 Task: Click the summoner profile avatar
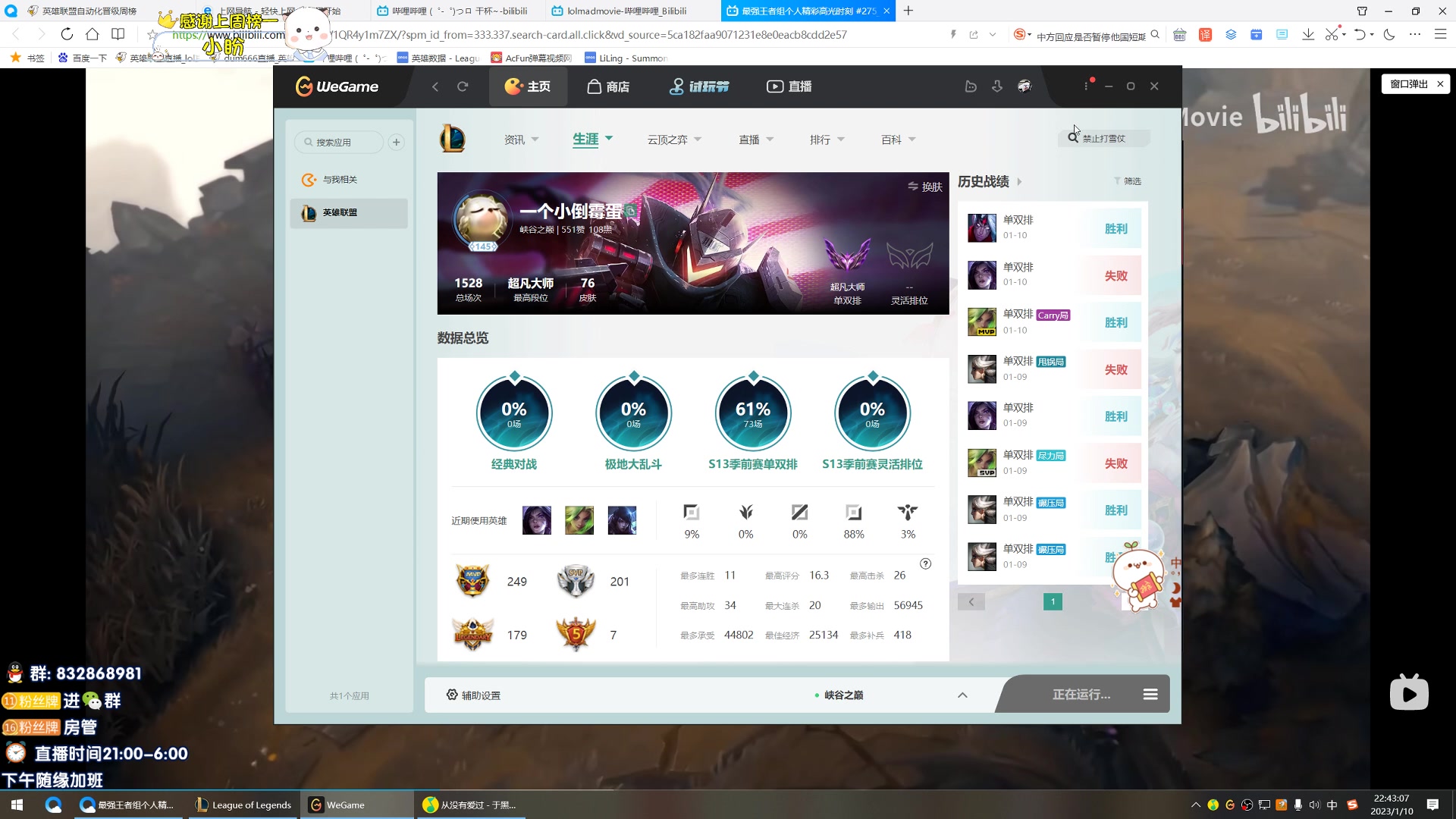pos(482,218)
